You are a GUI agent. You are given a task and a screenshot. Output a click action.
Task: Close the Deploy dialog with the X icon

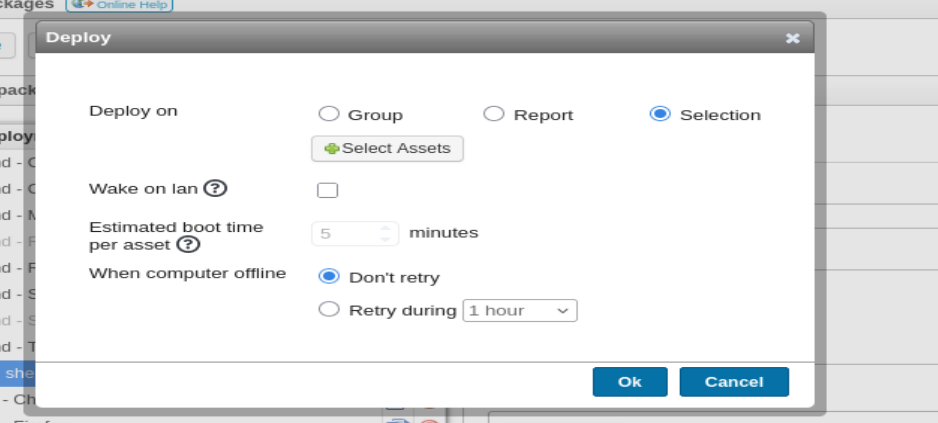(793, 38)
